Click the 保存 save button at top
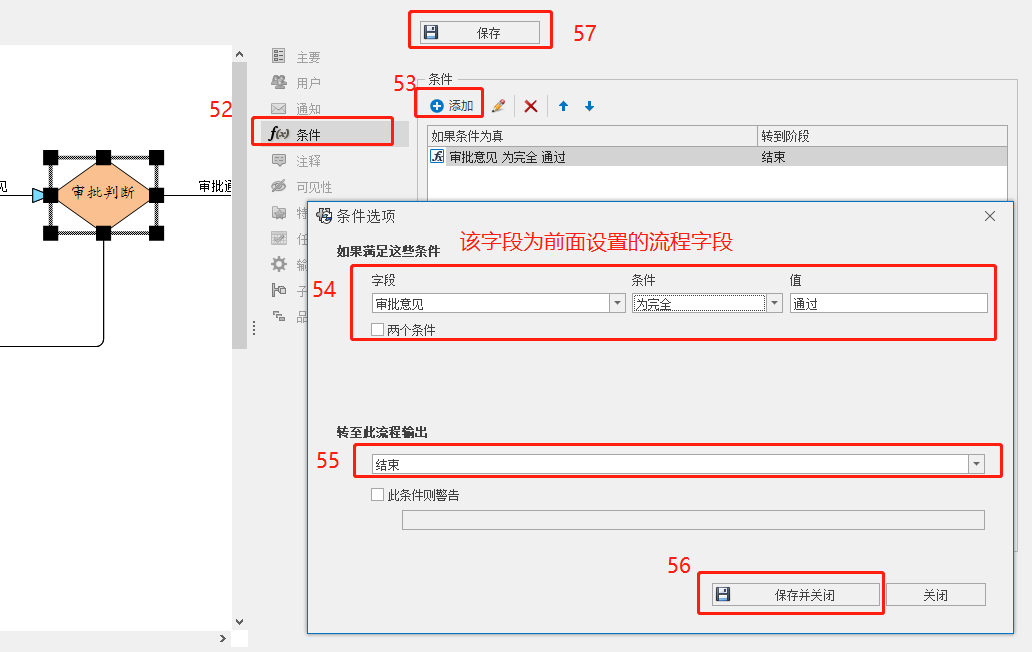Screen dimensions: 1032x652 [479, 31]
